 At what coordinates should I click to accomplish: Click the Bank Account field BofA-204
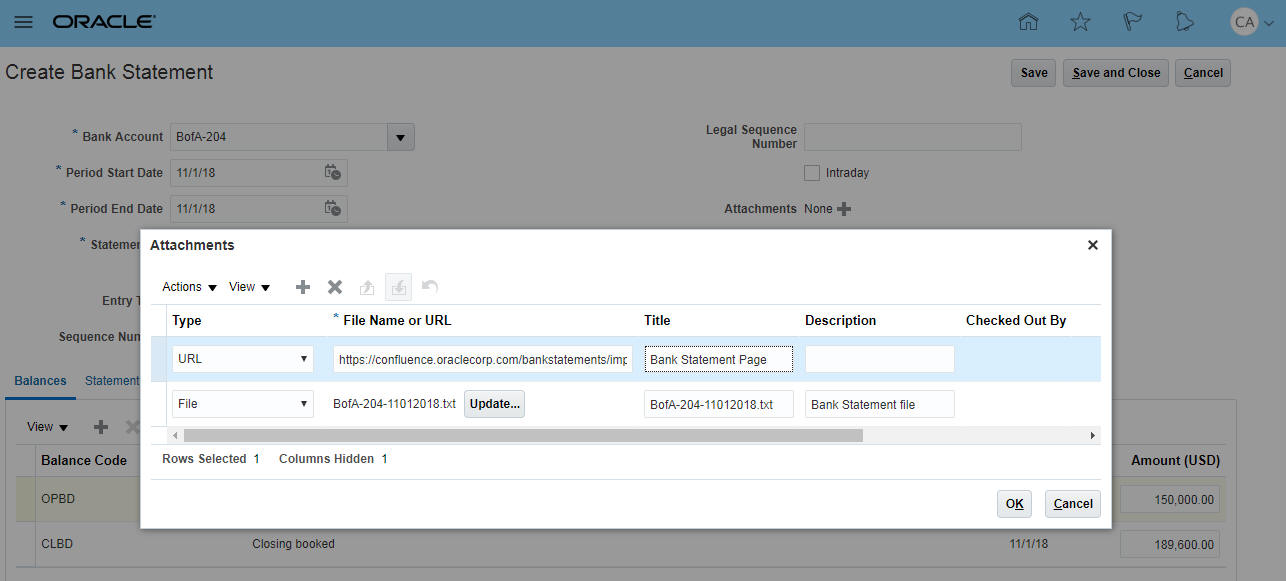279,137
